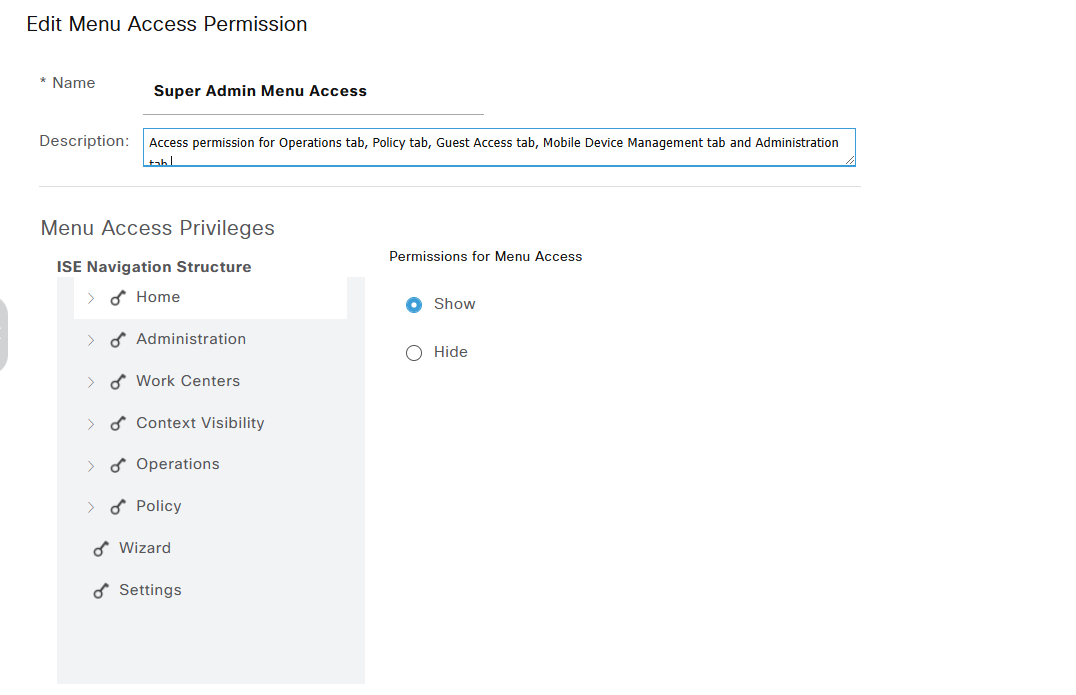Click the key icon beside Administration
Image resolution: width=1076 pixels, height=695 pixels.
point(118,340)
